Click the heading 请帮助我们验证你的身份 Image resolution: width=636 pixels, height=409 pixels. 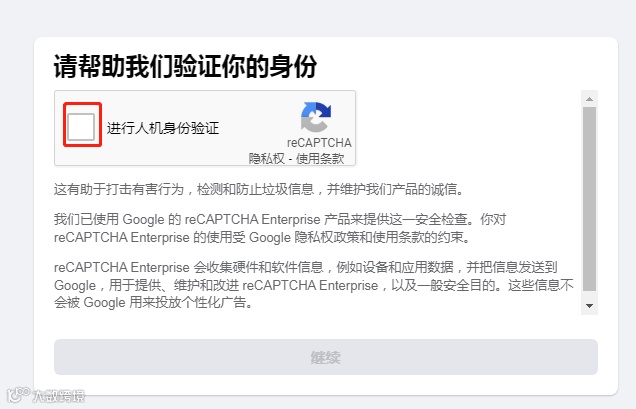point(185,66)
